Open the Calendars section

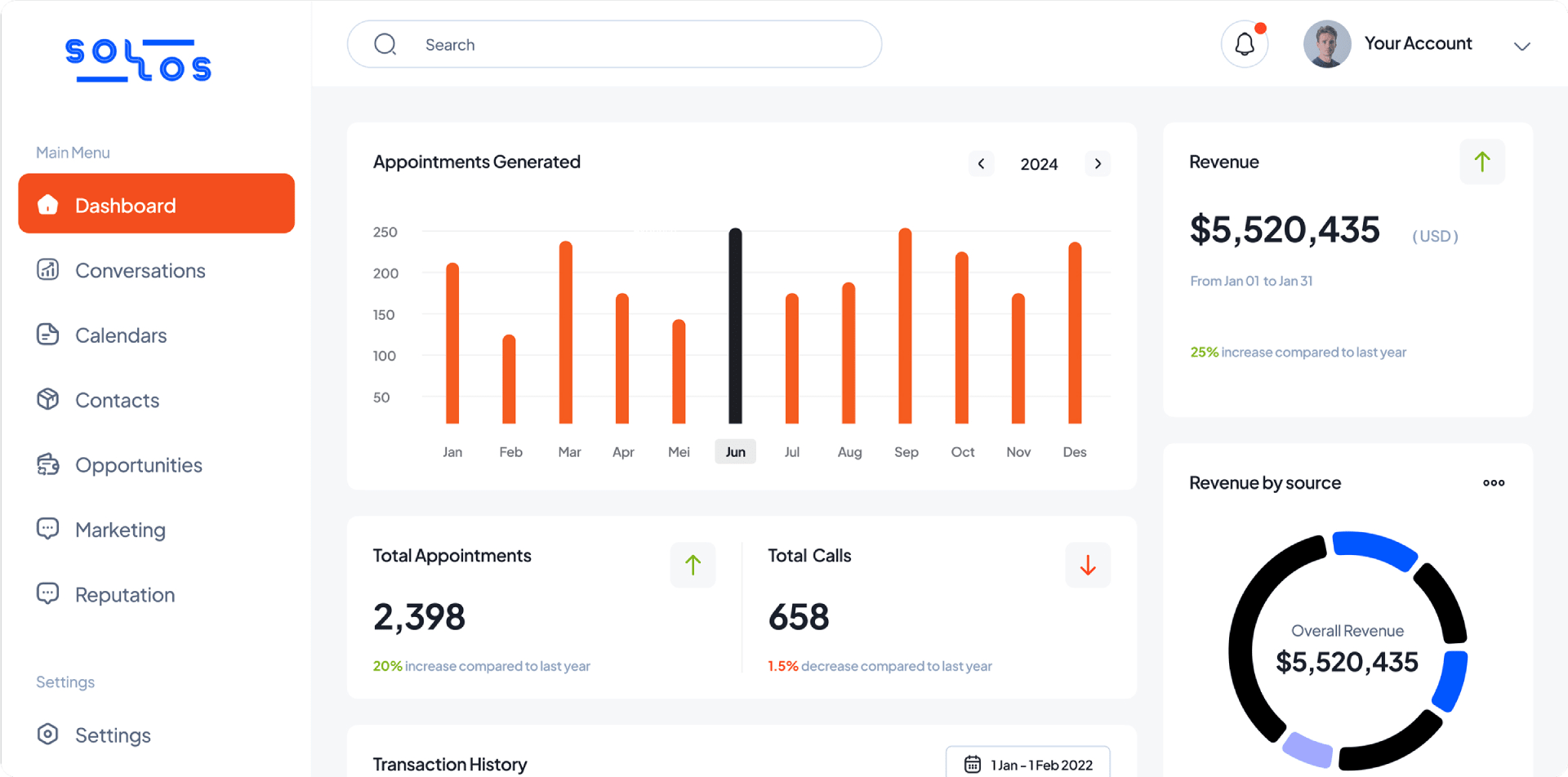120,335
